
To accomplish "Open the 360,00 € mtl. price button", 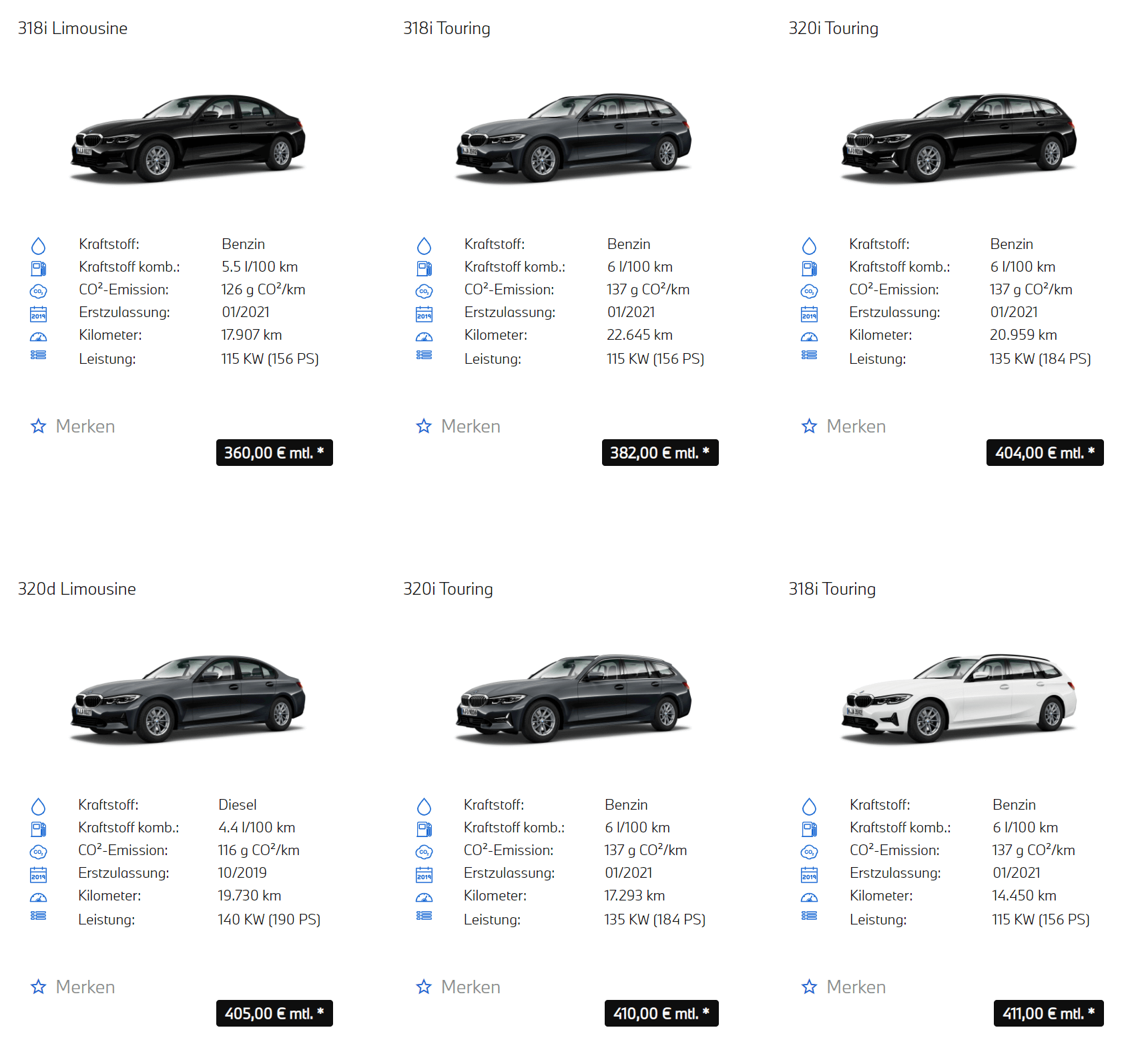I will 274,453.
